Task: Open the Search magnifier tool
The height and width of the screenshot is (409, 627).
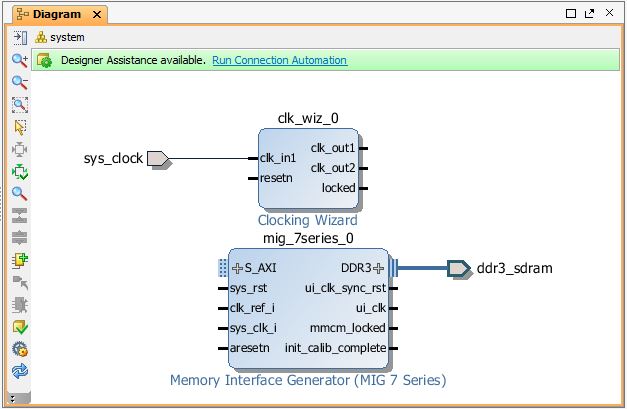Action: [20, 194]
